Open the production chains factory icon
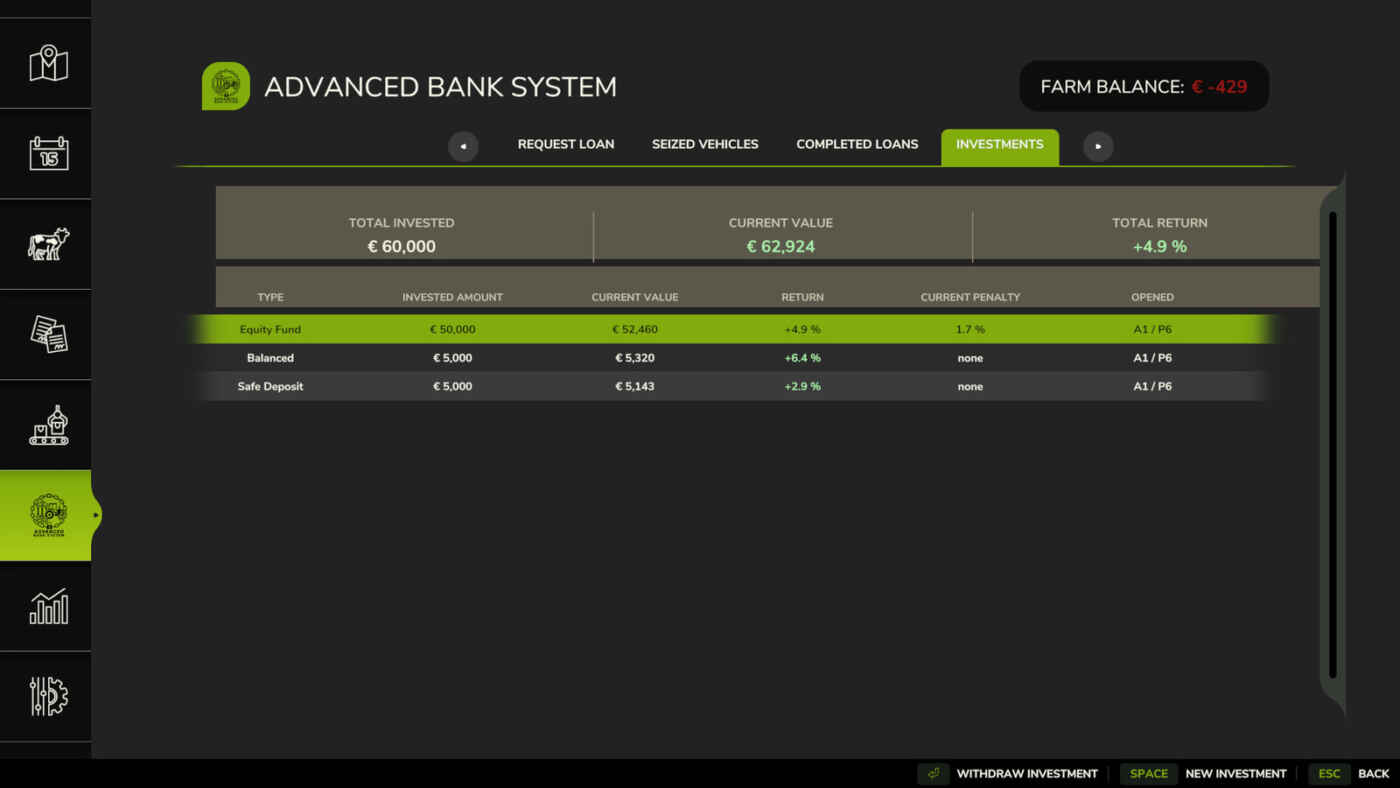This screenshot has height=788, width=1400. pos(48,425)
